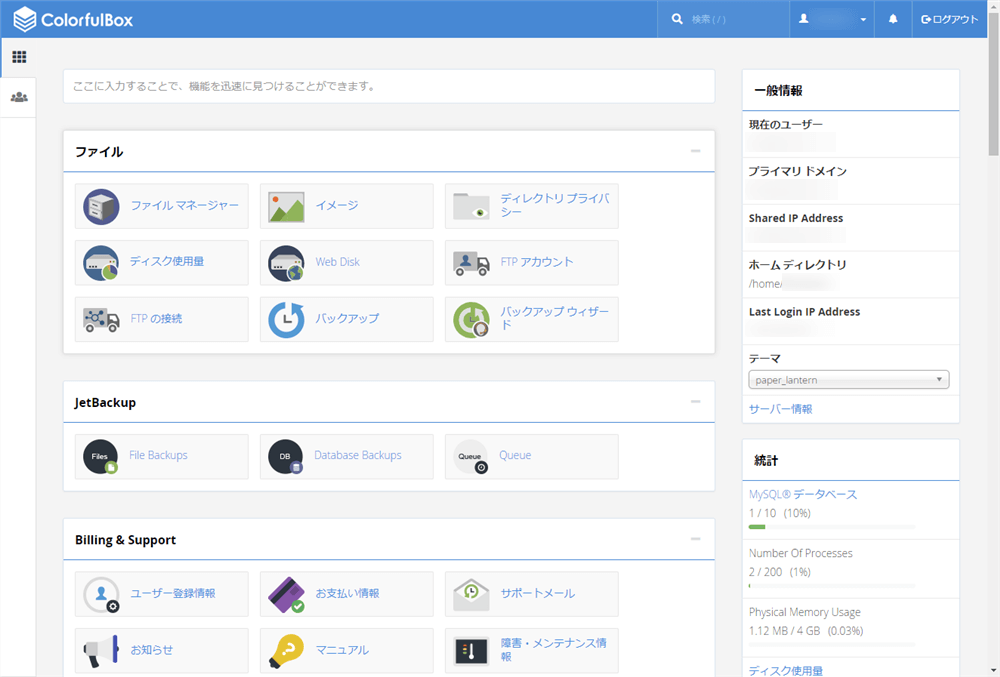Open the user account menu in the top bar
The image size is (1000, 677).
[x=832, y=18]
